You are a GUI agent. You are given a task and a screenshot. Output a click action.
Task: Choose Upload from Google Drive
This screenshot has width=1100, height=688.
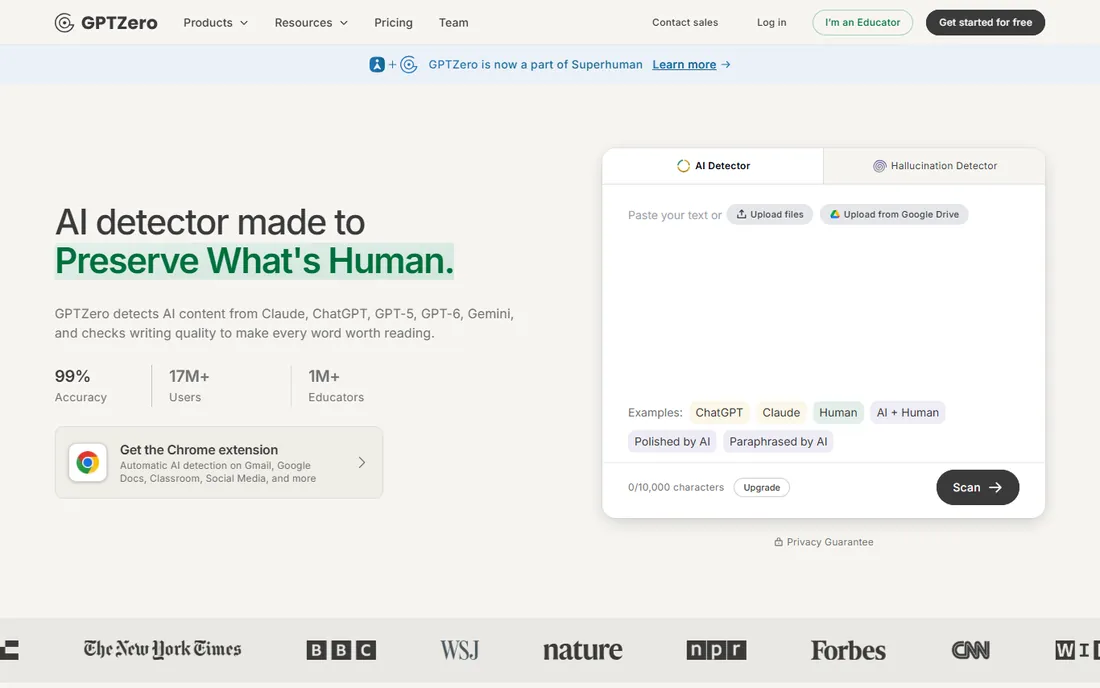click(x=894, y=215)
